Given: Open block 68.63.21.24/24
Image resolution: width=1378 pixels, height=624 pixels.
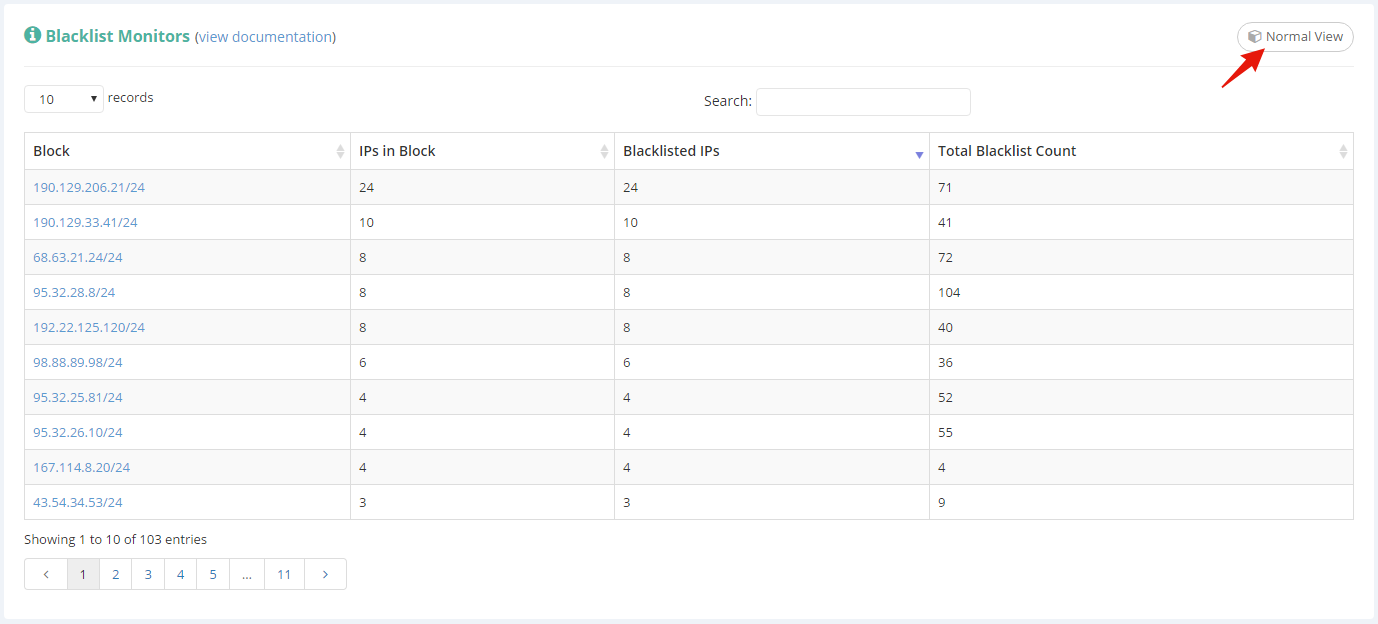Looking at the screenshot, I should tap(78, 257).
